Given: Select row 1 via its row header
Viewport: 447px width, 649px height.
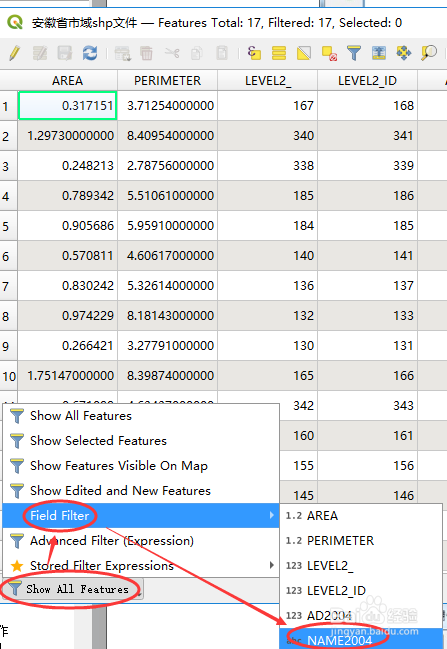Looking at the screenshot, I should (8, 106).
